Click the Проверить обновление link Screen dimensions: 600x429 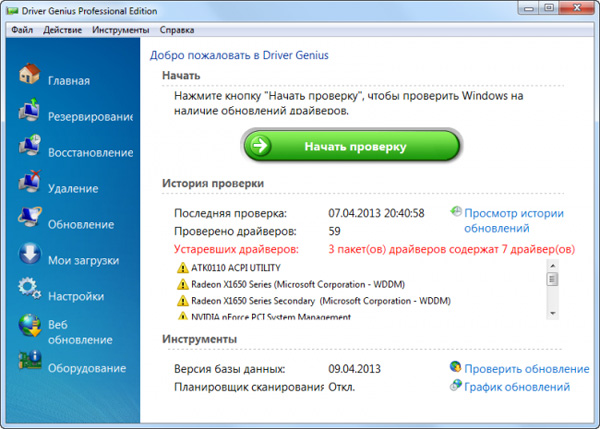527,369
